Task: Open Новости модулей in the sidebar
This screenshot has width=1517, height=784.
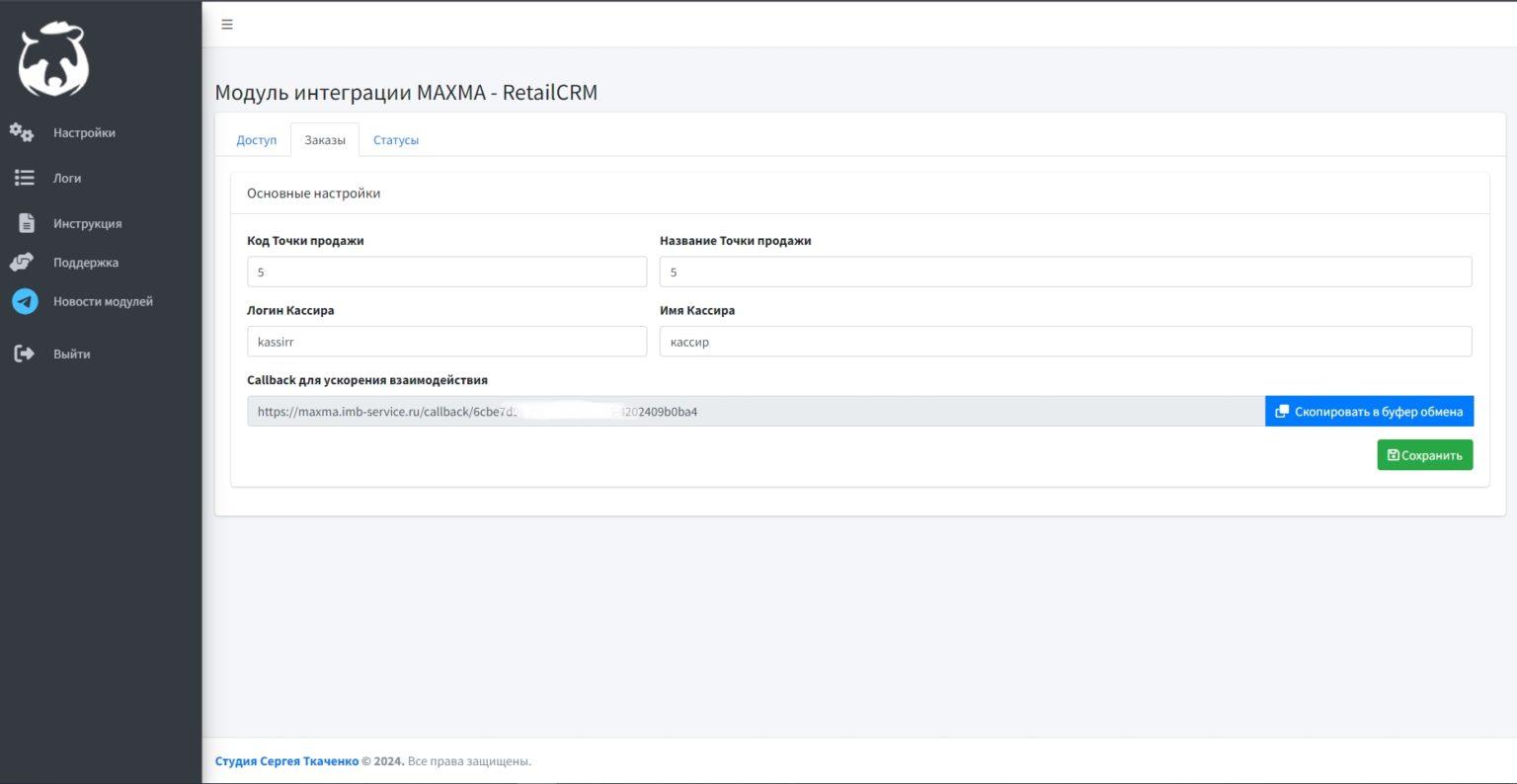Action: click(103, 301)
